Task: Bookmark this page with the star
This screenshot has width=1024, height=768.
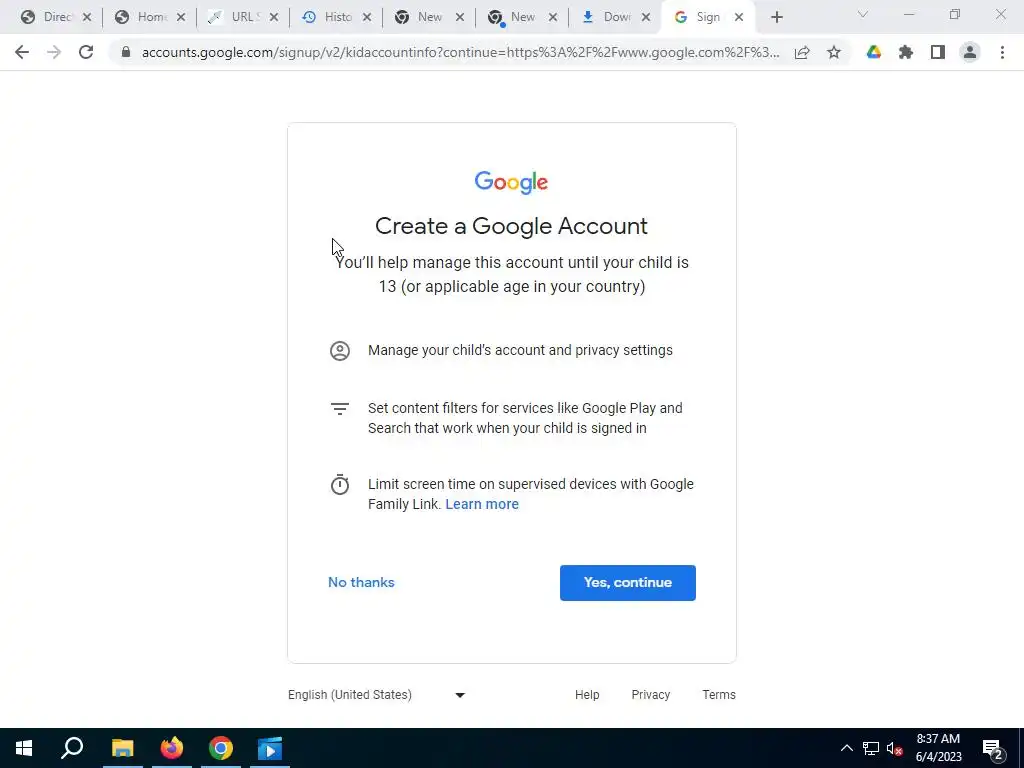Action: tap(834, 52)
